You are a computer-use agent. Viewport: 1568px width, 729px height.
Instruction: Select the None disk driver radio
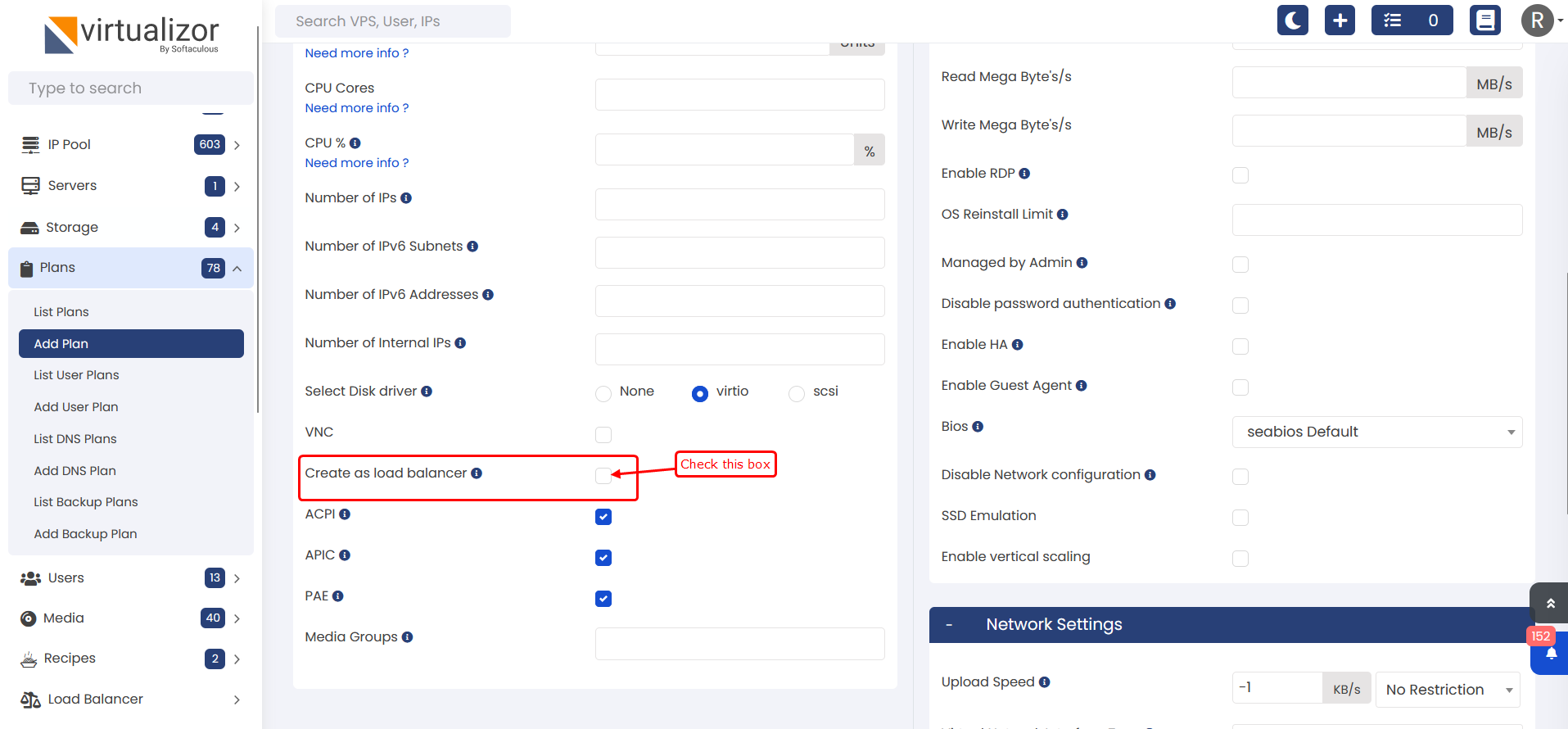pyautogui.click(x=603, y=394)
